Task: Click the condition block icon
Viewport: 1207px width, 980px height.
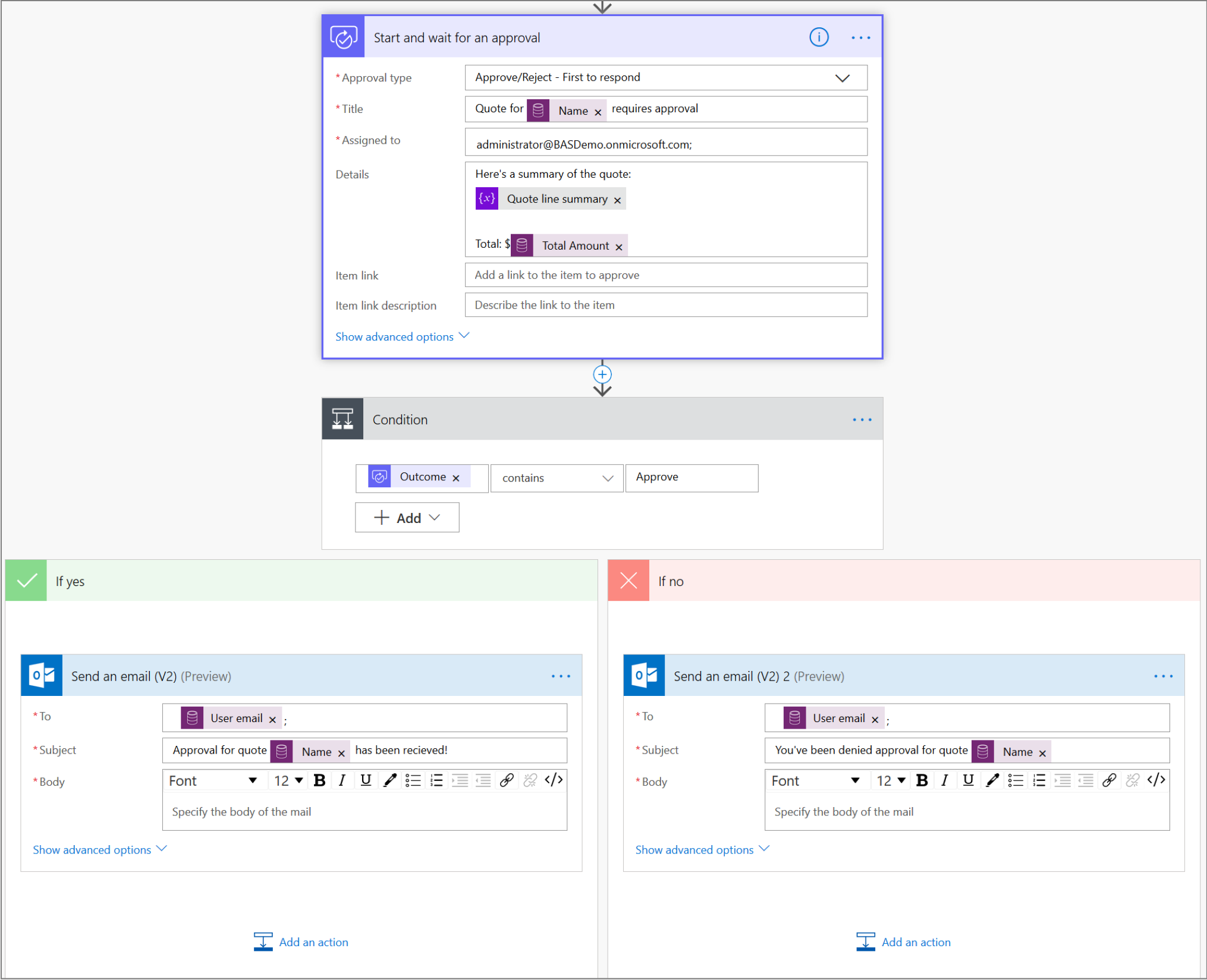Action: pyautogui.click(x=344, y=419)
